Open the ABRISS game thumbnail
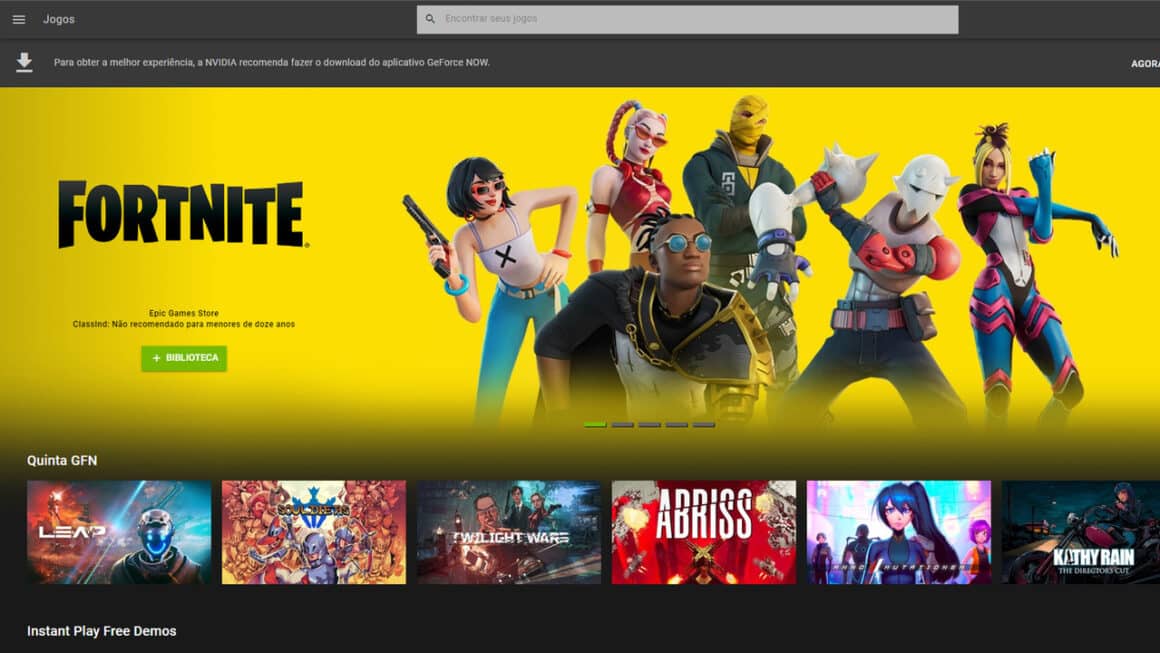This screenshot has width=1160, height=653. tap(703, 531)
